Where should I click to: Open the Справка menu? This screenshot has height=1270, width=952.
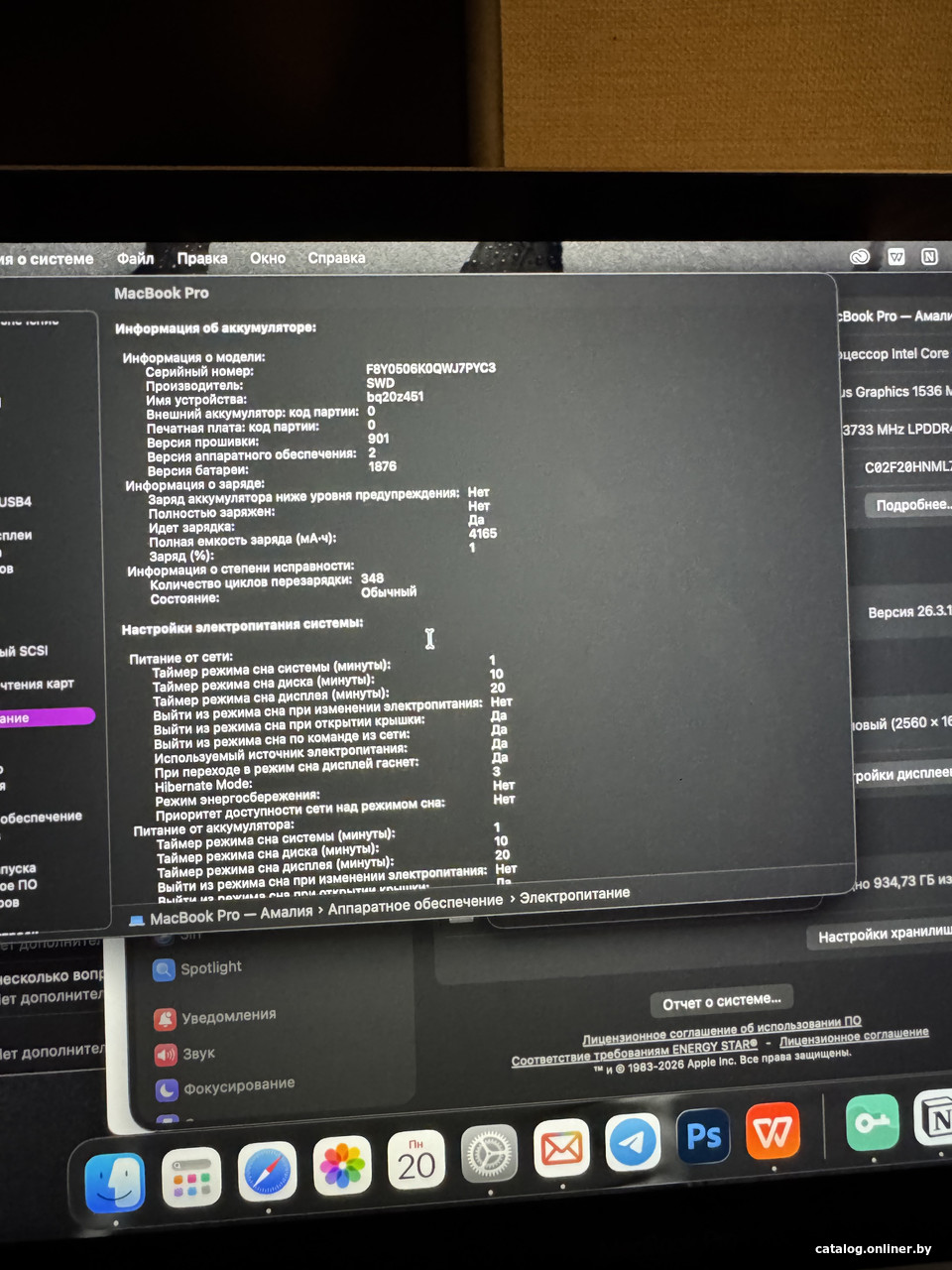coord(336,258)
